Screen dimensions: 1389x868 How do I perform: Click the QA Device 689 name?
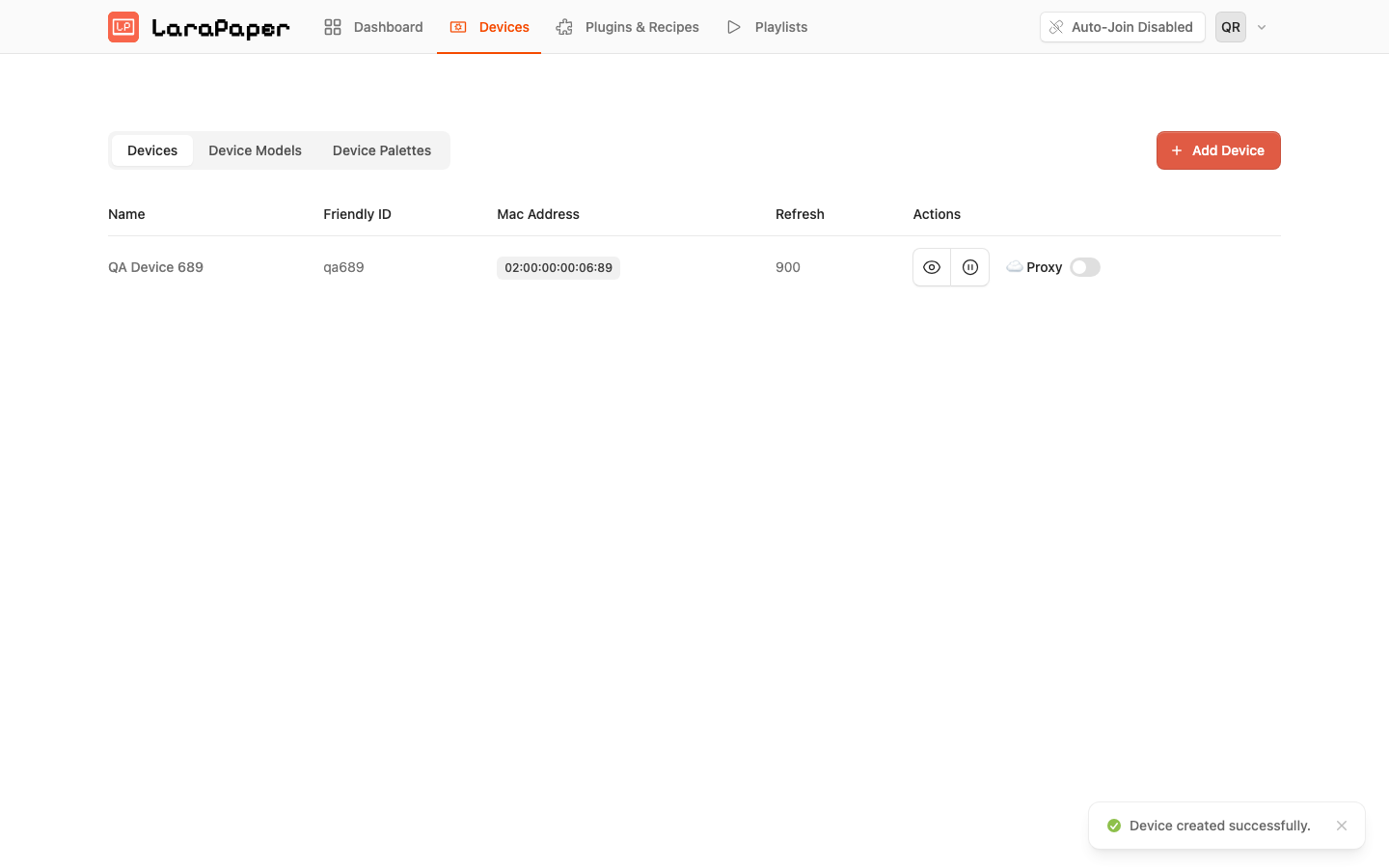155,267
